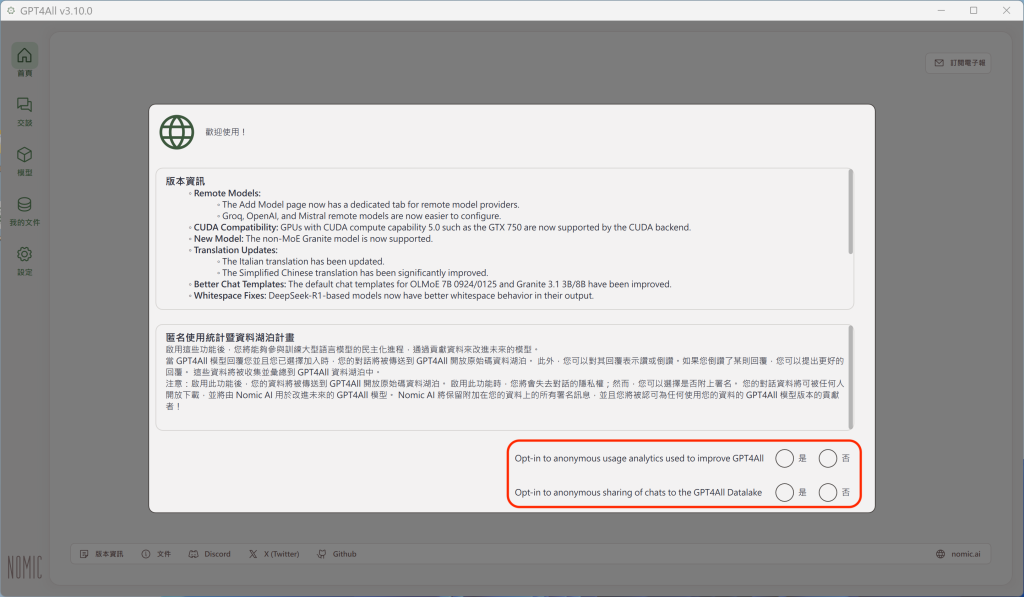Screen dimensions: 1024x597
Task: Open the 文件 documentation link
Action: pyautogui.click(x=156, y=554)
